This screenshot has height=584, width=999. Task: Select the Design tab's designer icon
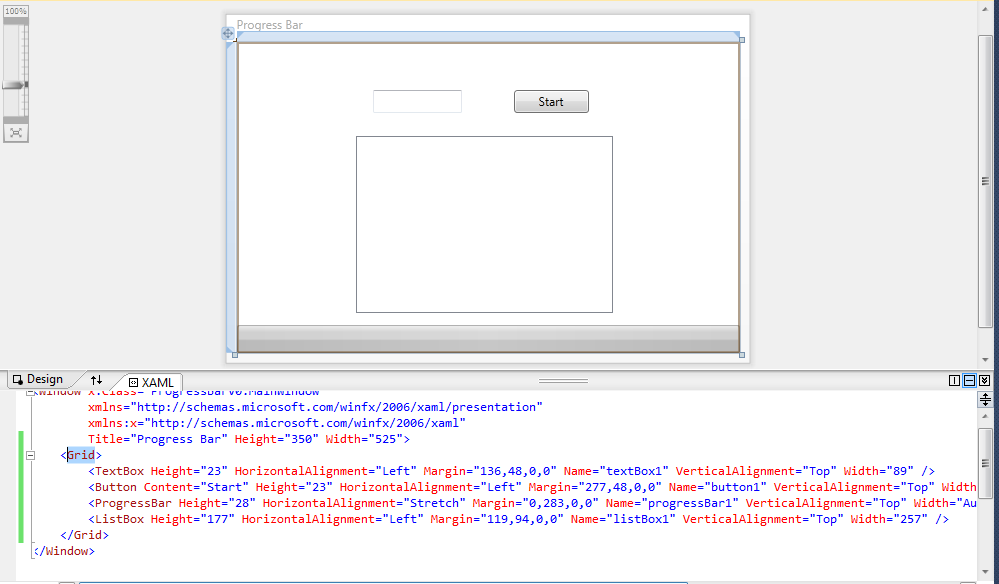coord(16,379)
